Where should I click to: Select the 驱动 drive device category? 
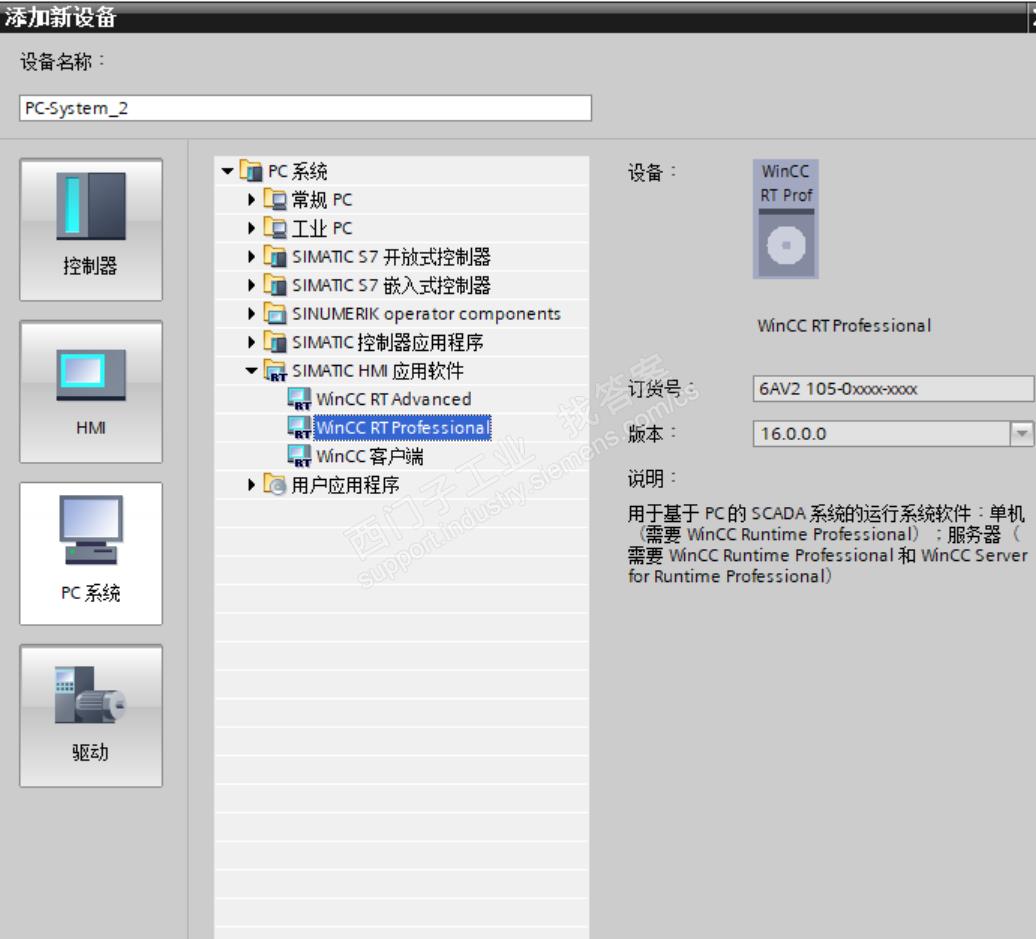(x=91, y=716)
